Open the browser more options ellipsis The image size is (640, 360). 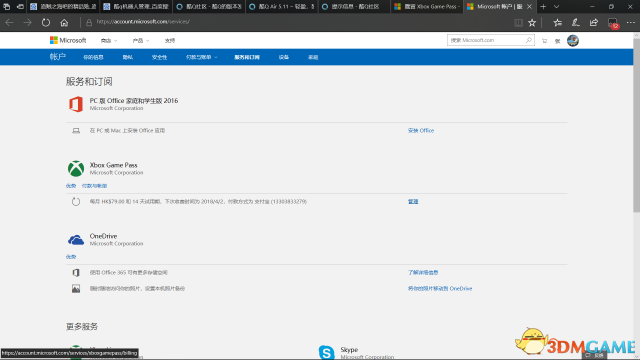(631, 23)
